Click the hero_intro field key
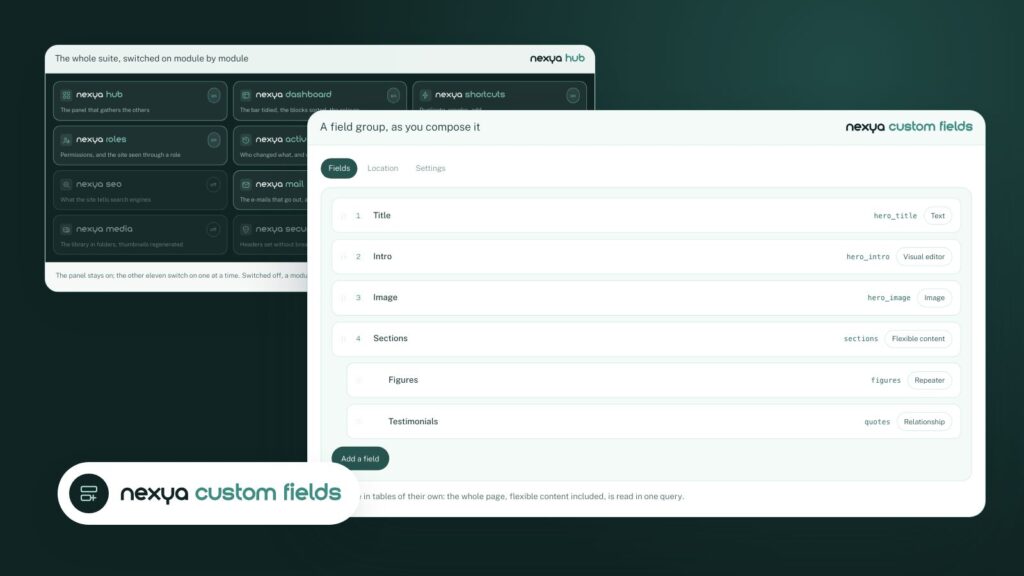Screen dimensions: 1024x576 pos(868,257)
